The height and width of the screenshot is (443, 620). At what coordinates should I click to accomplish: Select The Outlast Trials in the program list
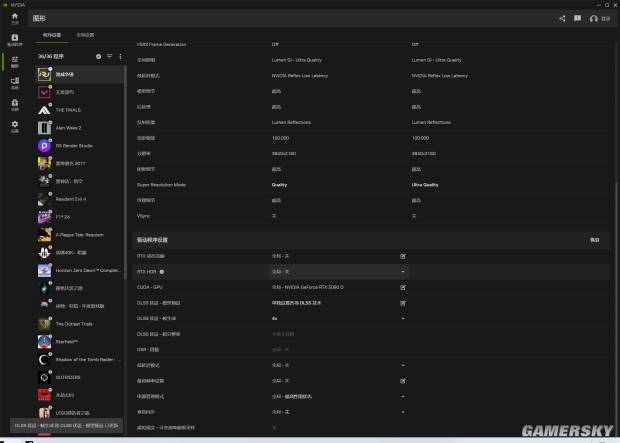pyautogui.click(x=80, y=324)
